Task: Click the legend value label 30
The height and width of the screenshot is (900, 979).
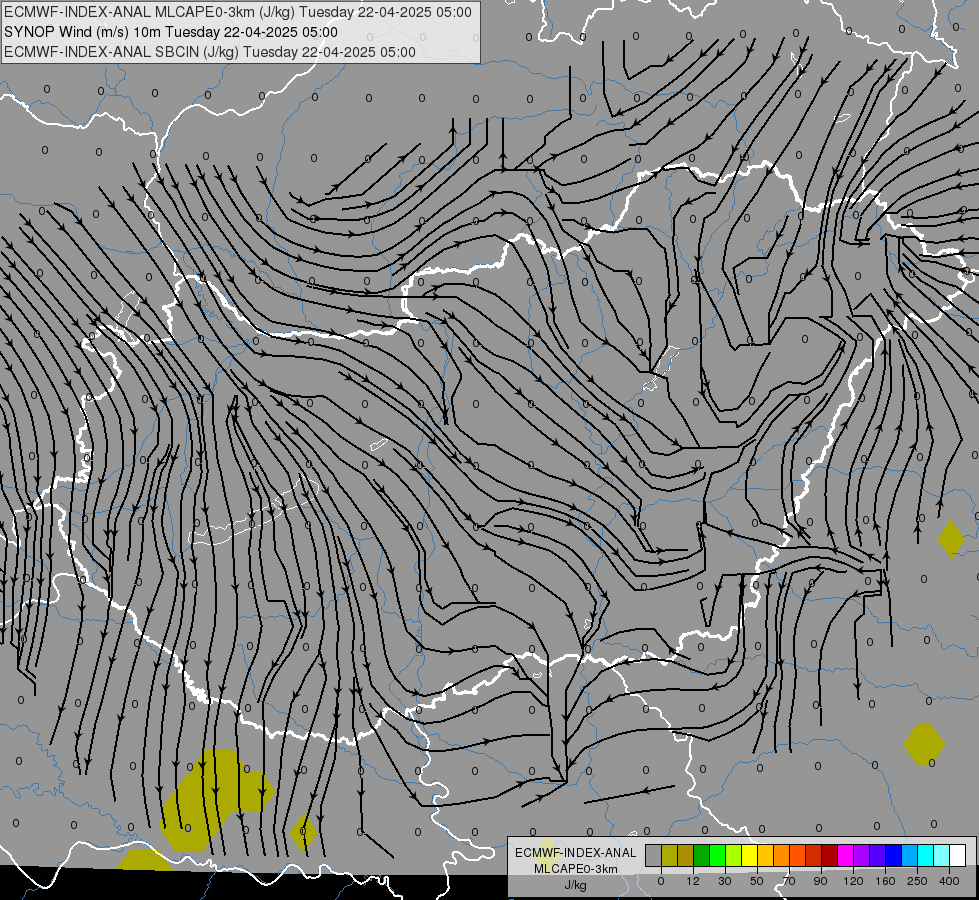Action: tap(725, 881)
